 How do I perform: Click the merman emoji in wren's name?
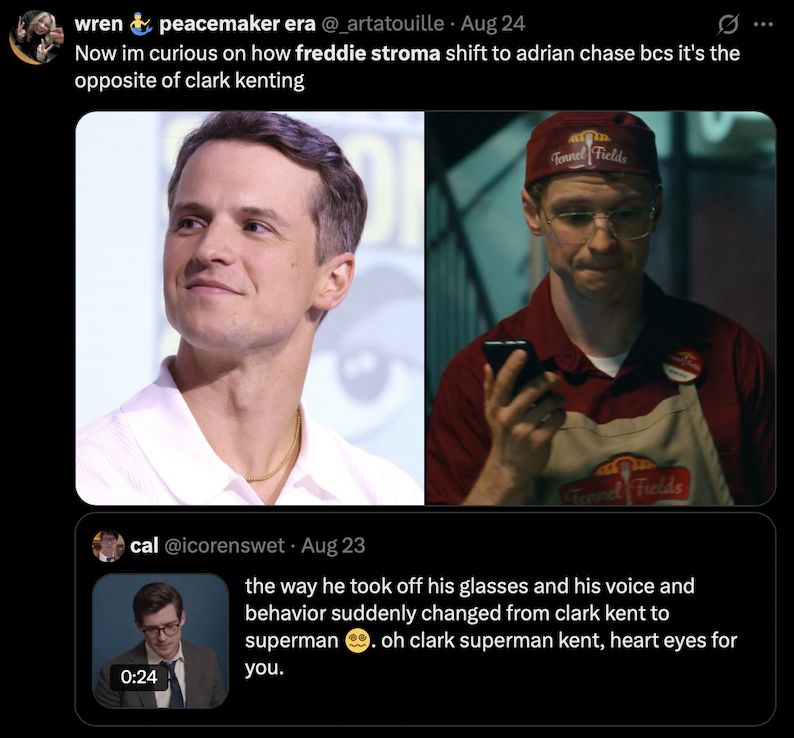tap(140, 23)
